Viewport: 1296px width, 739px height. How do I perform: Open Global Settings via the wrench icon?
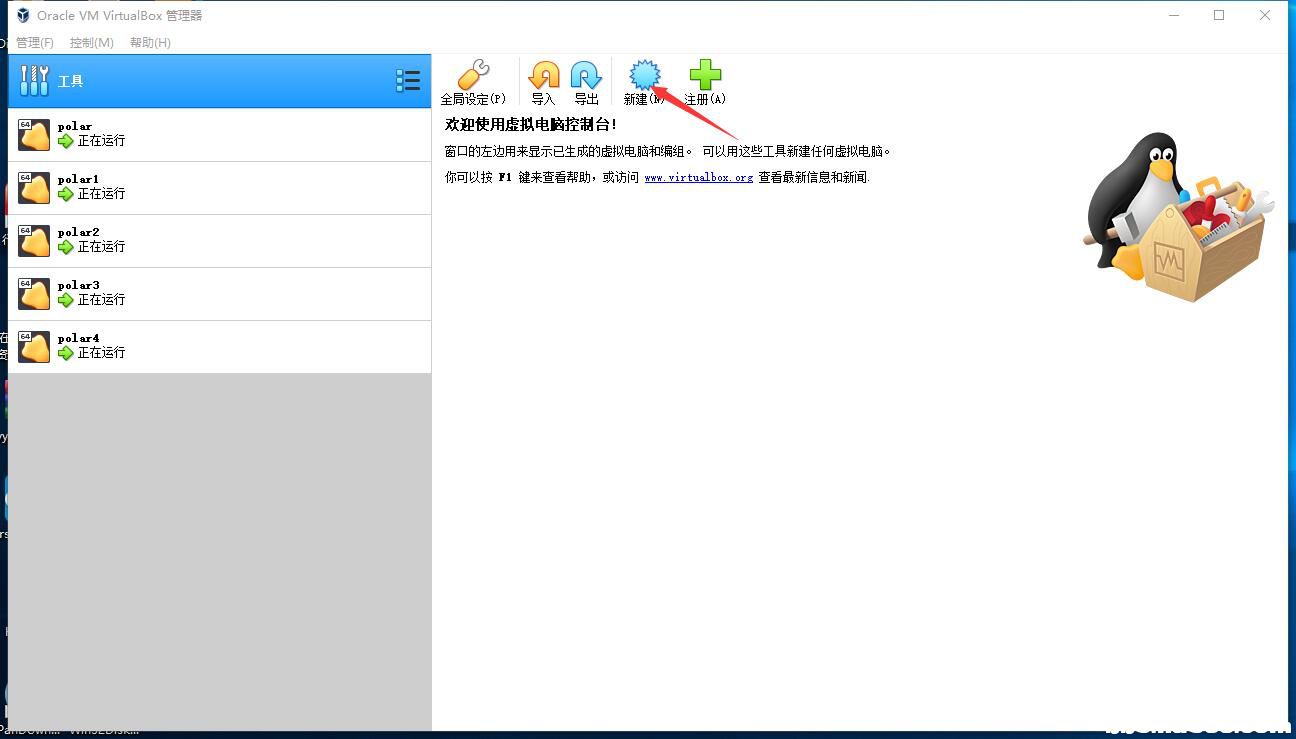point(472,74)
